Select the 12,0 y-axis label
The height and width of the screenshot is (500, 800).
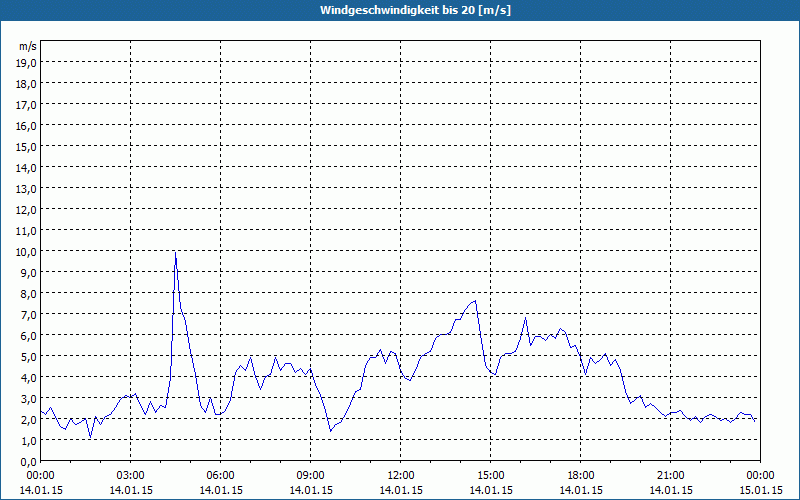pos(27,210)
